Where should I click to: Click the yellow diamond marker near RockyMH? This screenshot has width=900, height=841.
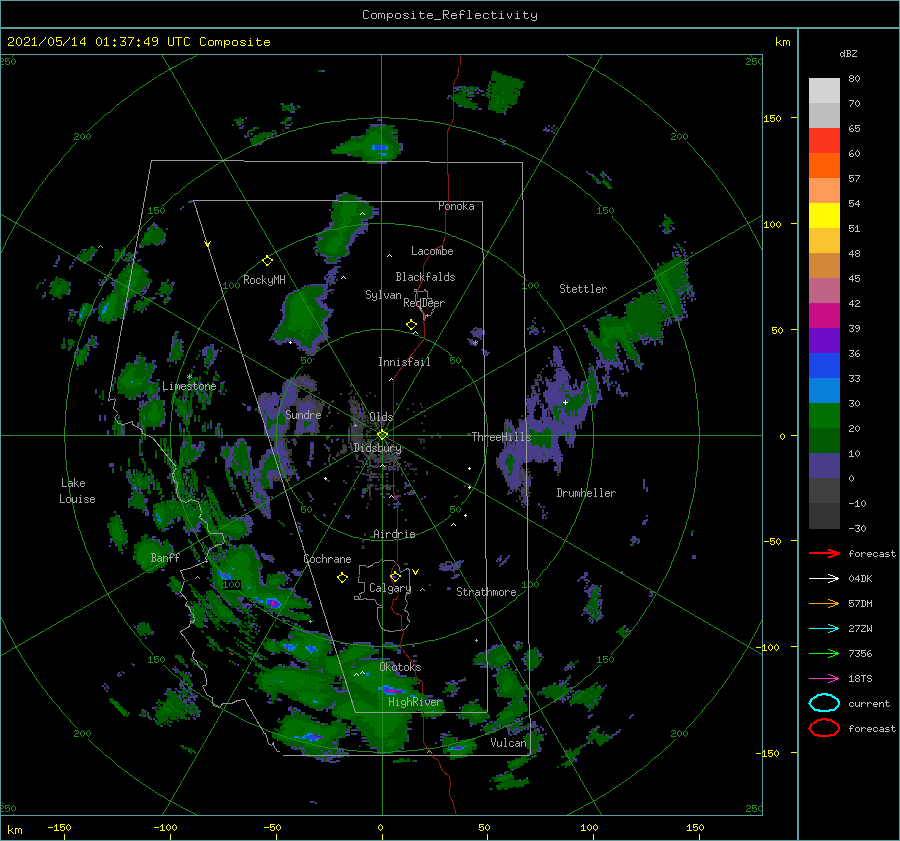pos(267,261)
